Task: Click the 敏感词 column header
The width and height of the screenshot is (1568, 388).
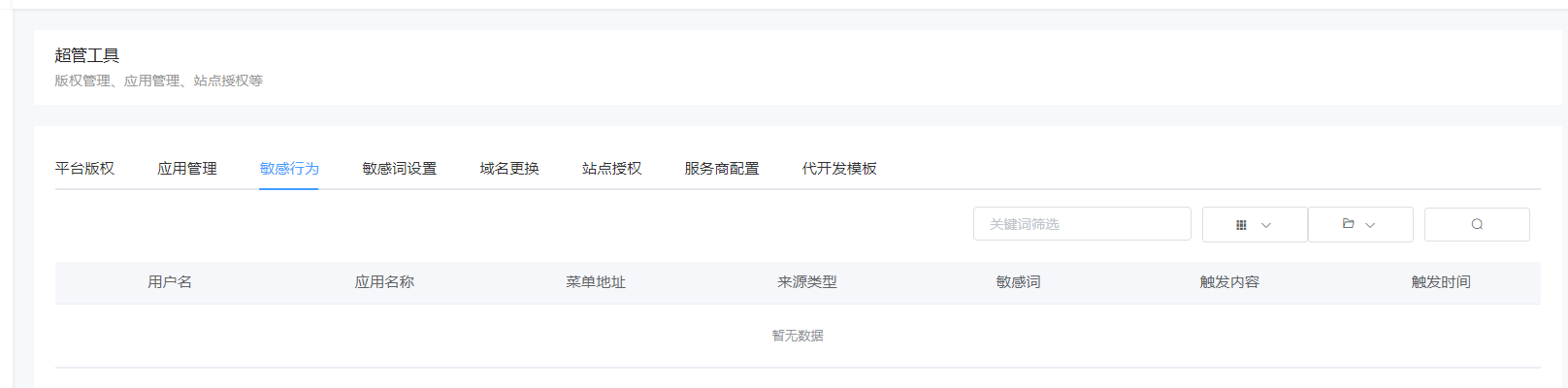Action: [1018, 282]
